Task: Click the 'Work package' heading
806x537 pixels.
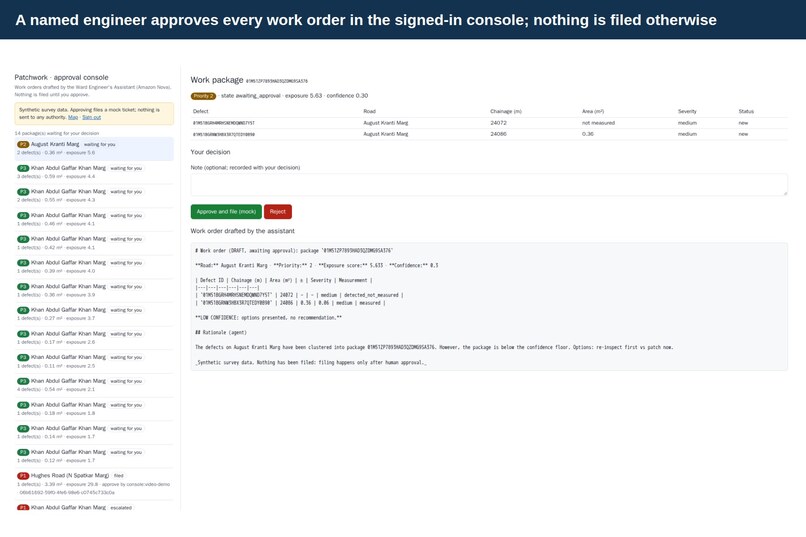Action: (216, 80)
